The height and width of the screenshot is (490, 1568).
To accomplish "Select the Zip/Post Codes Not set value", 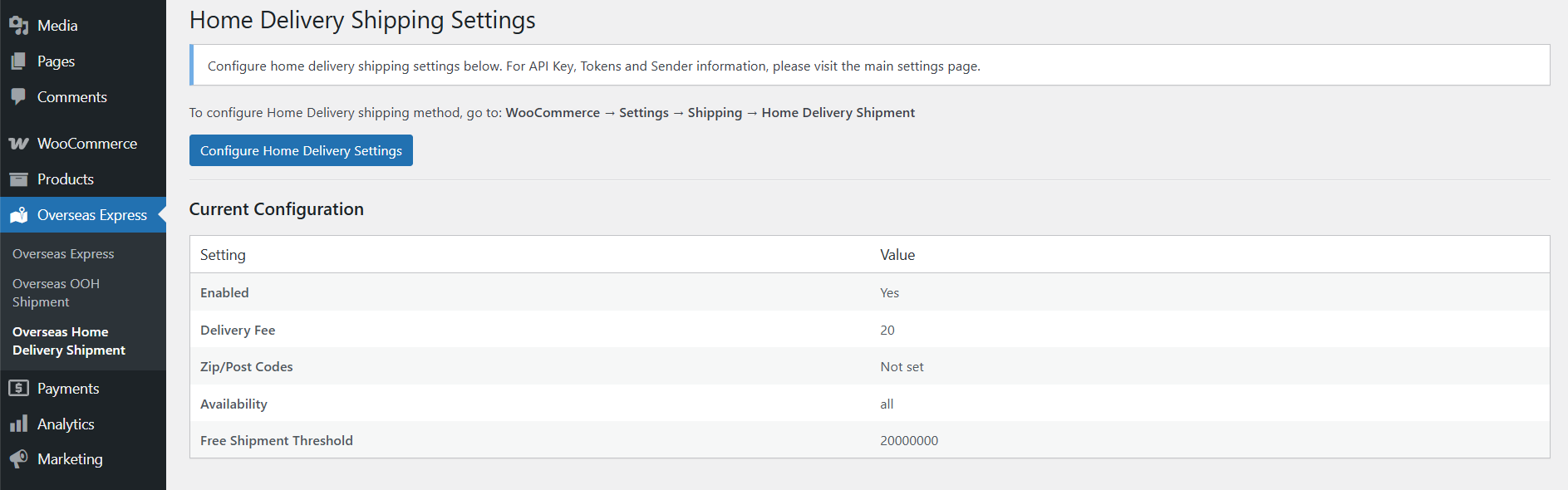I will [x=902, y=366].
